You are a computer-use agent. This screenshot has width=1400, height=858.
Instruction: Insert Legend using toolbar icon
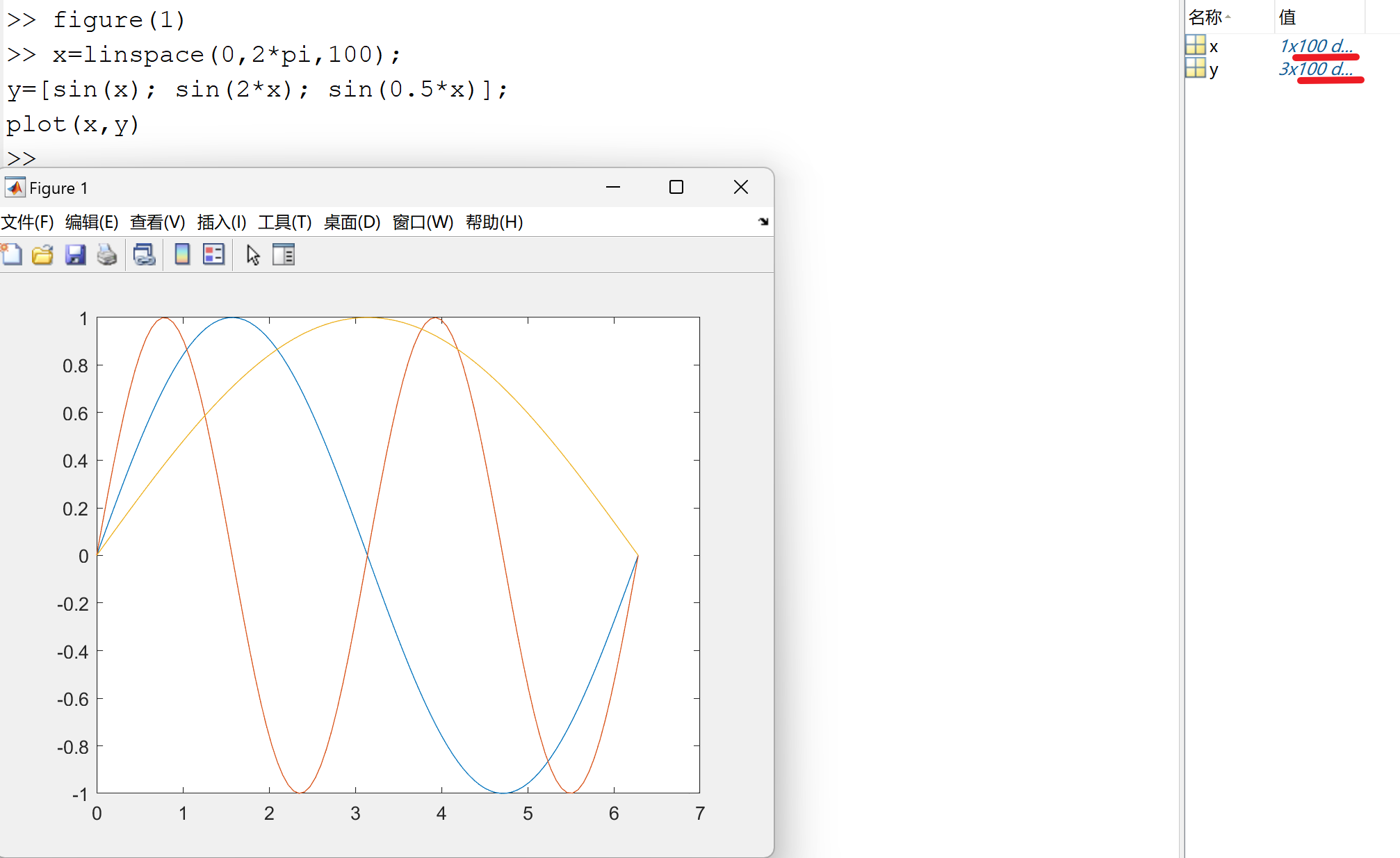(213, 254)
